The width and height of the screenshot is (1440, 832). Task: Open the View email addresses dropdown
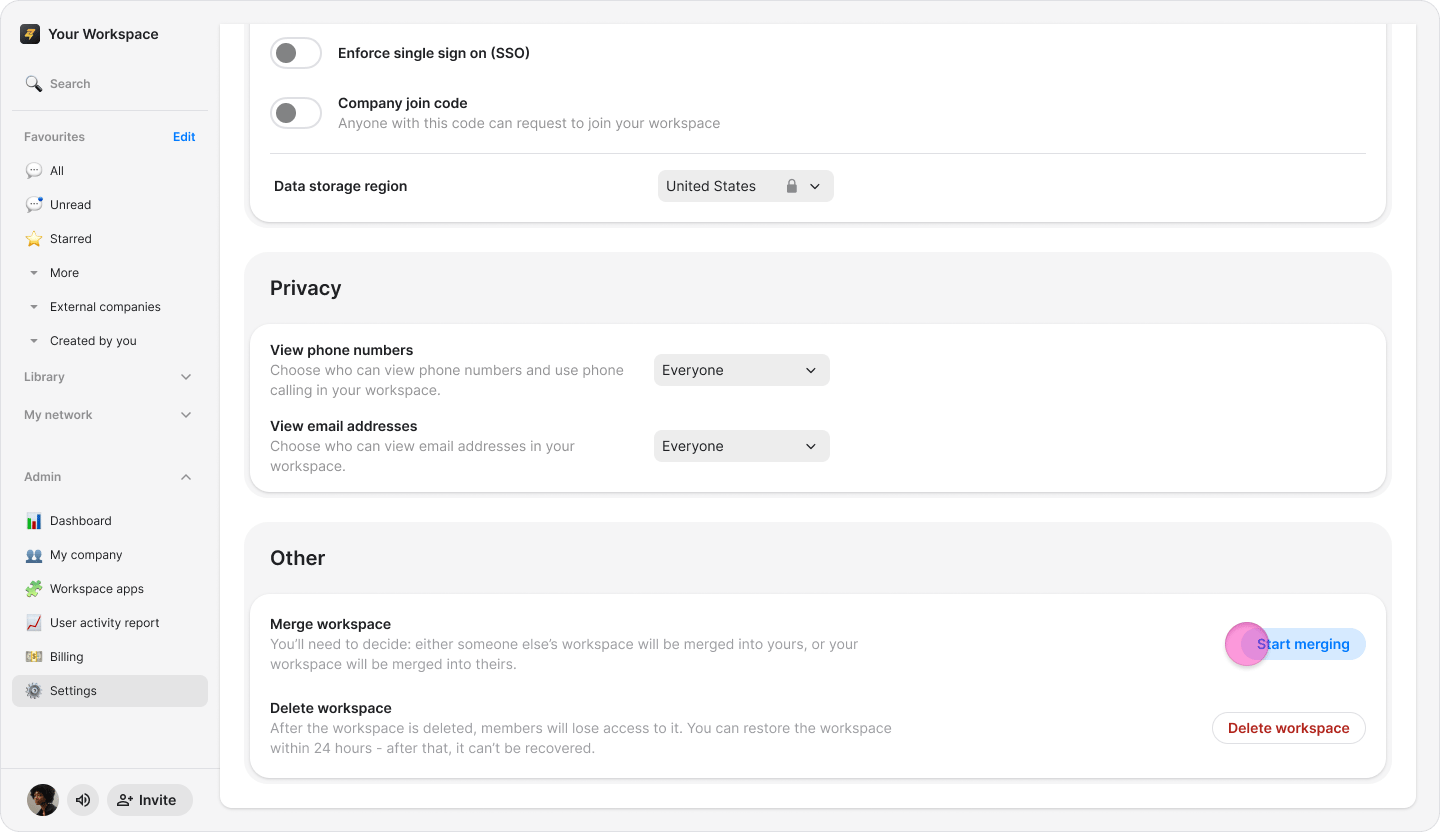(x=742, y=446)
